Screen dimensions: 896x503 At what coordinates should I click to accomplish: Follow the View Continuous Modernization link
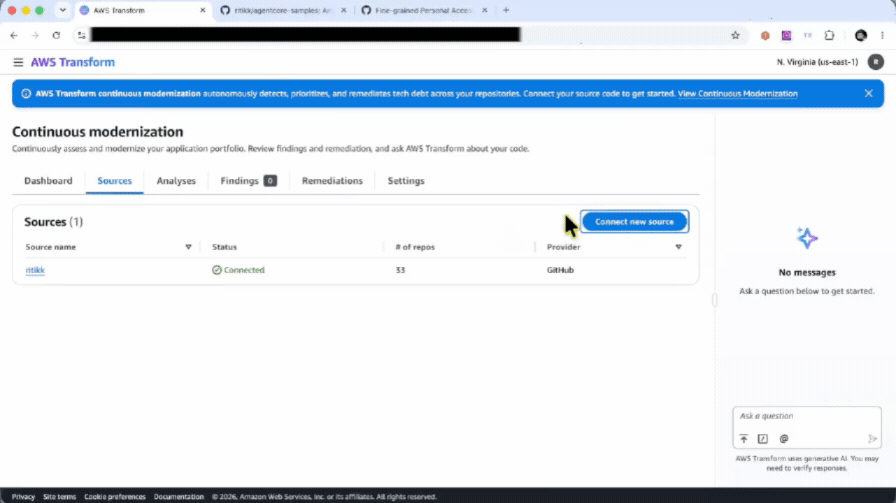pyautogui.click(x=737, y=94)
